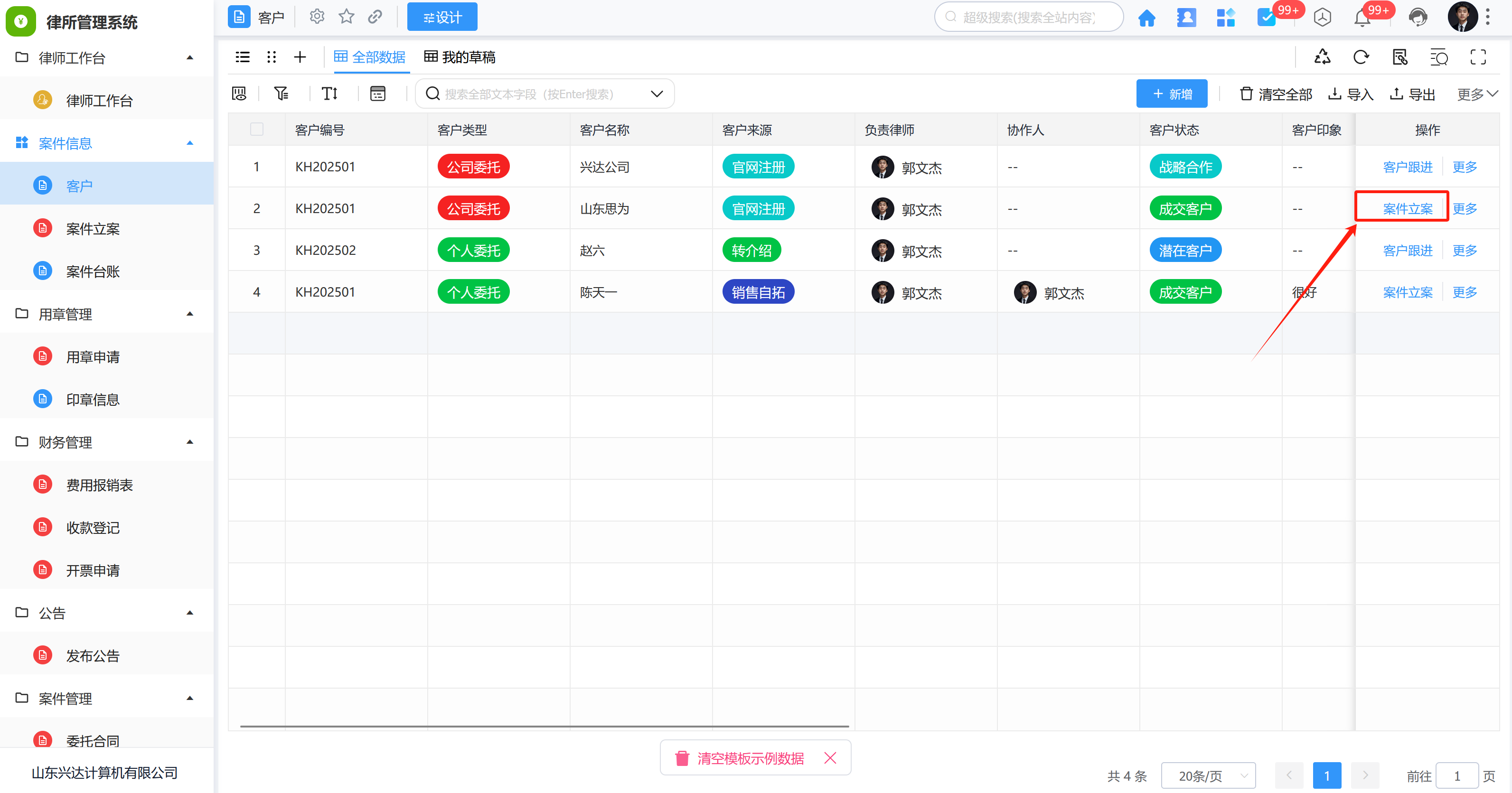Toggle the select-all checkbox in table header
The height and width of the screenshot is (793, 1512).
(256, 130)
